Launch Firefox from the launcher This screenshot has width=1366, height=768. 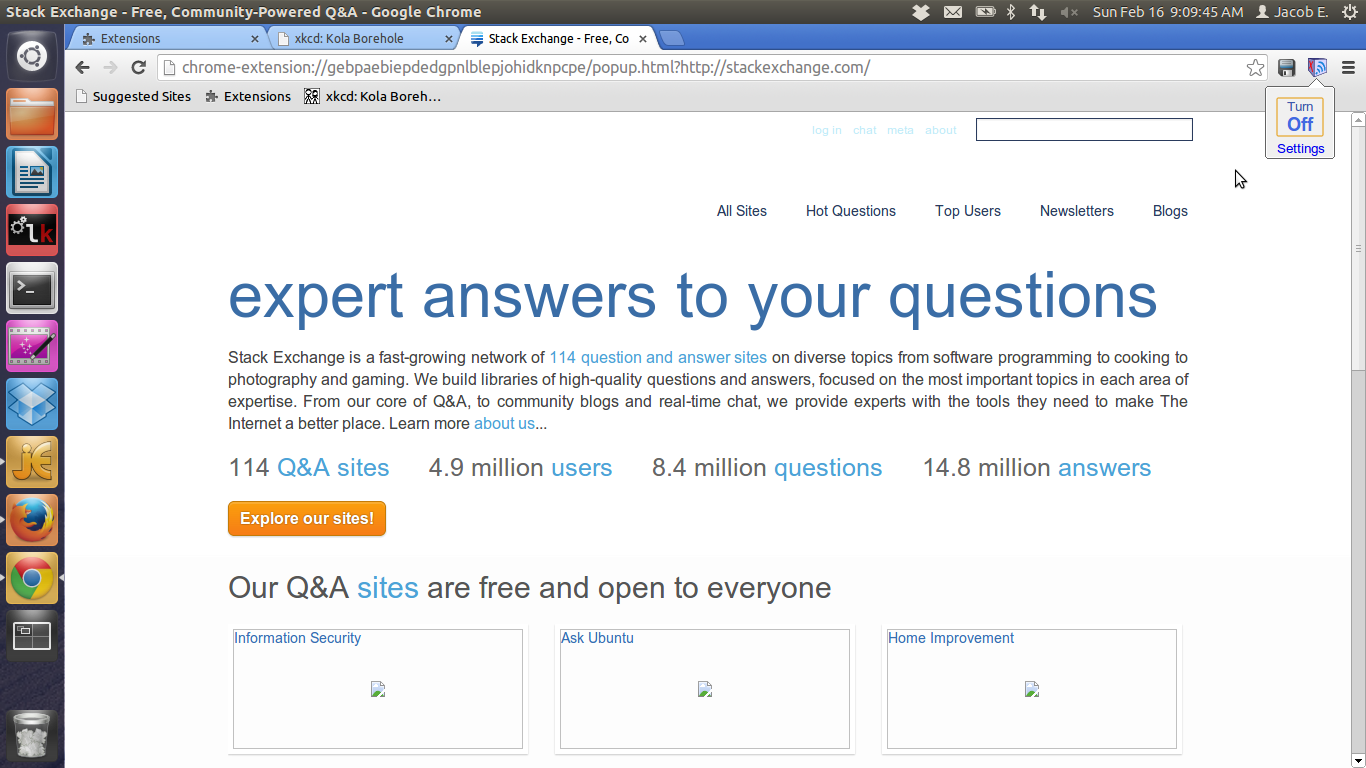coord(32,520)
